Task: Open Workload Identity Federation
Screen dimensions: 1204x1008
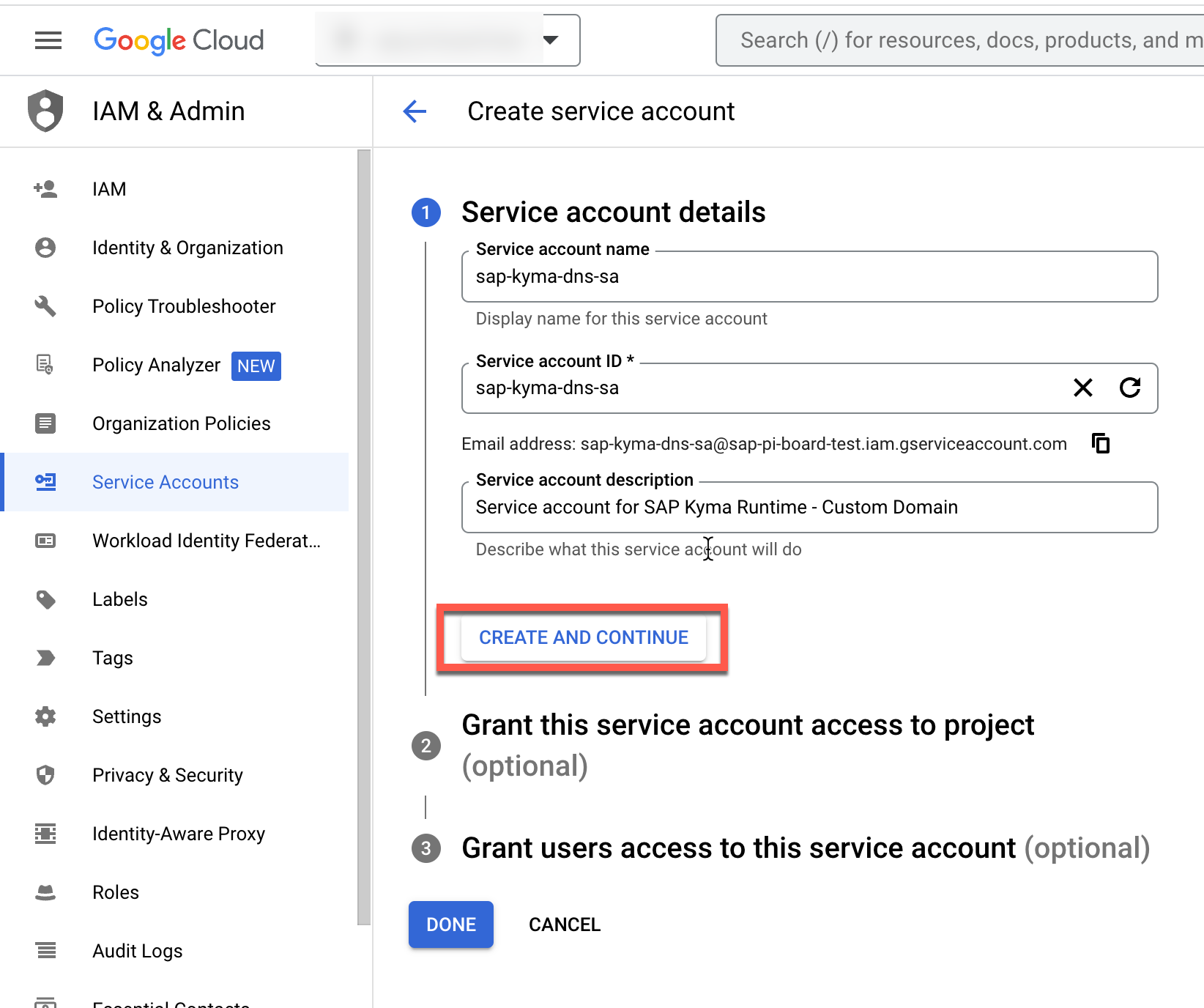Action: click(207, 541)
